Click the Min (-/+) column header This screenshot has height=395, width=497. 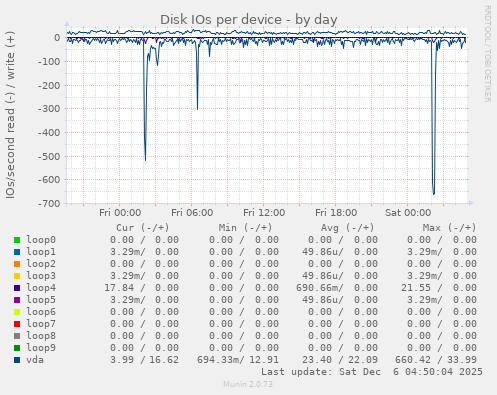[245, 228]
